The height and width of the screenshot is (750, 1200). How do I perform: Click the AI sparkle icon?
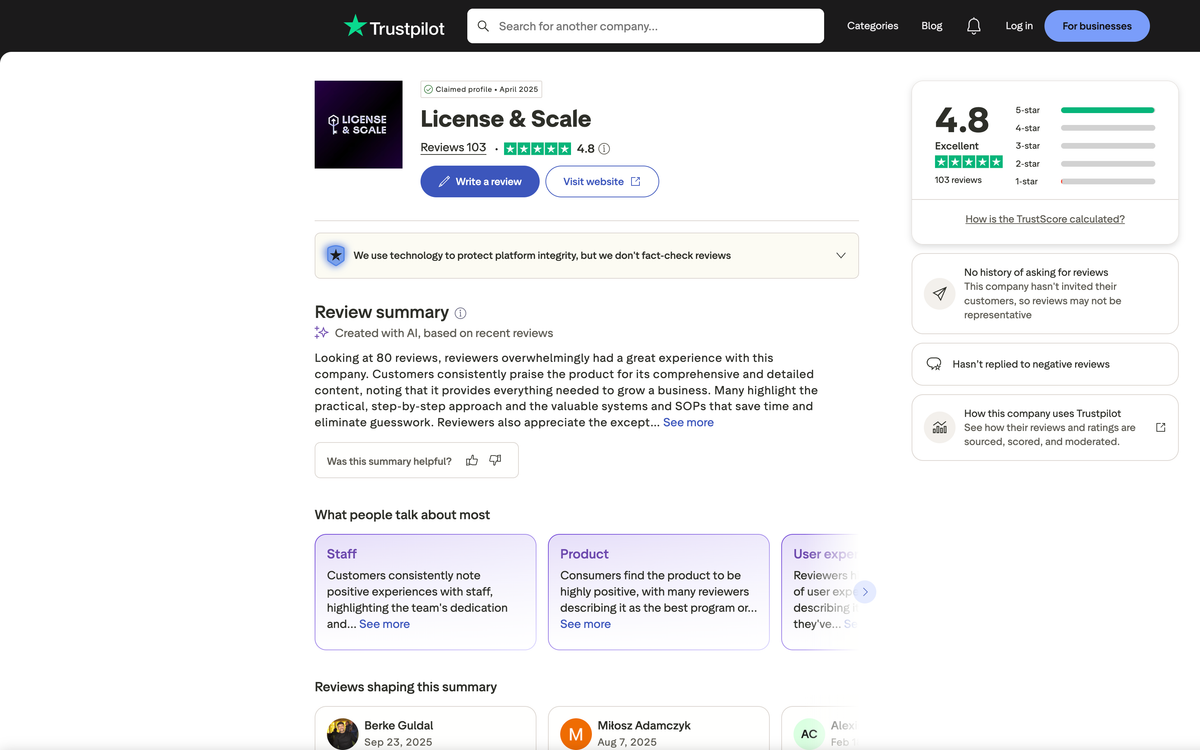pos(322,333)
